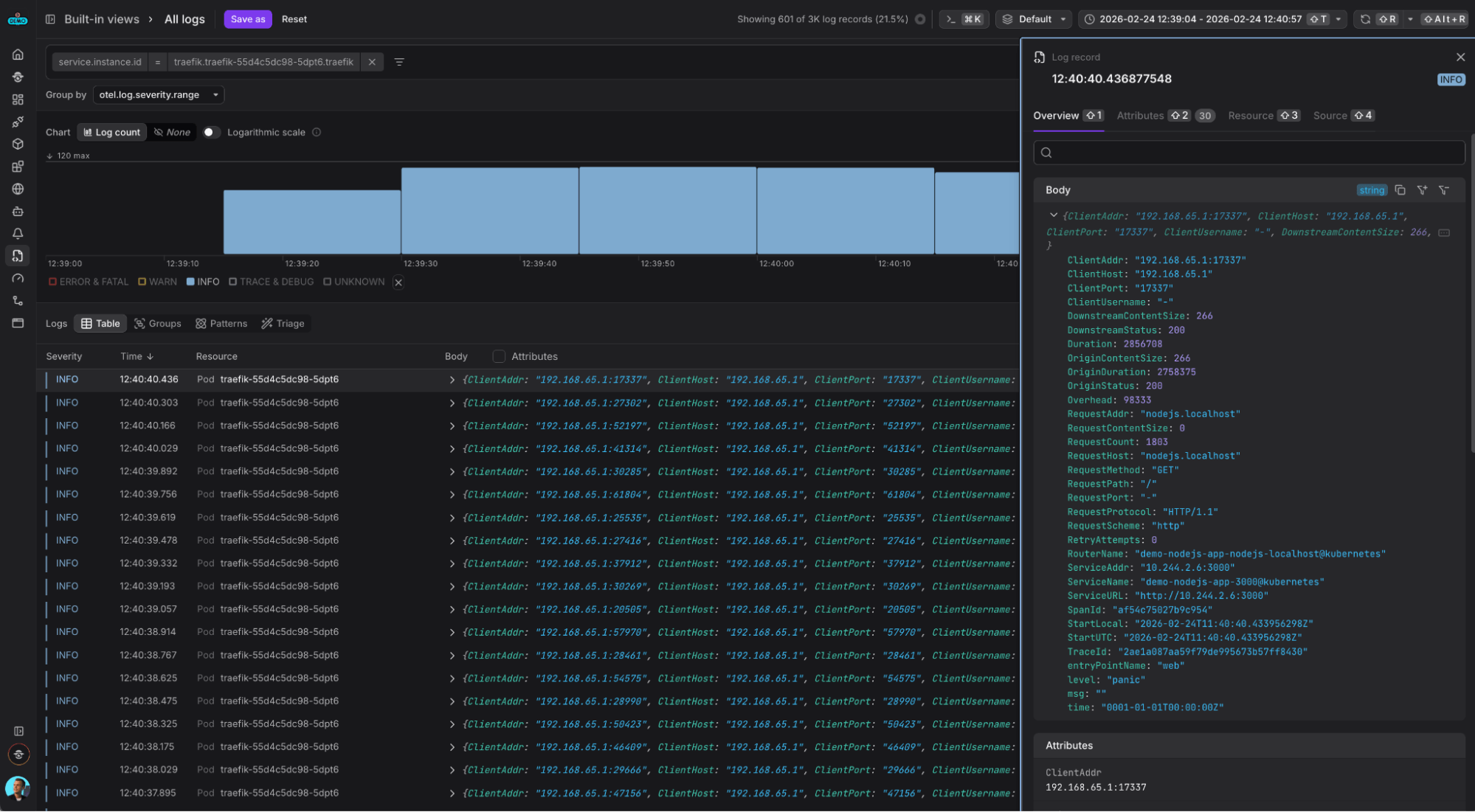Open the time range picker dropdown
Image resolution: width=1475 pixels, height=812 pixels.
click(x=1212, y=19)
